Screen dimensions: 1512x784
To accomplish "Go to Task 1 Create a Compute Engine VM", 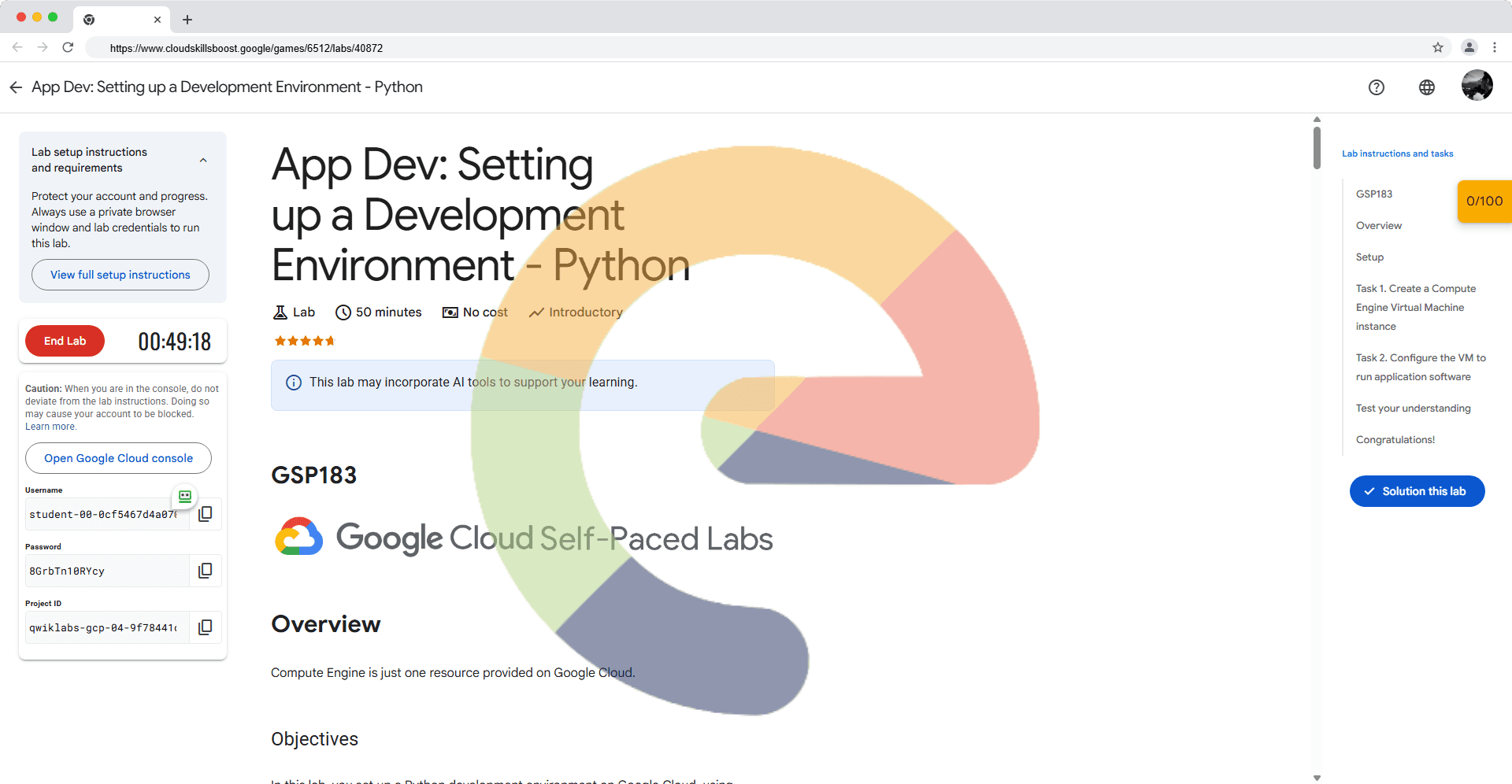I will (x=1415, y=308).
